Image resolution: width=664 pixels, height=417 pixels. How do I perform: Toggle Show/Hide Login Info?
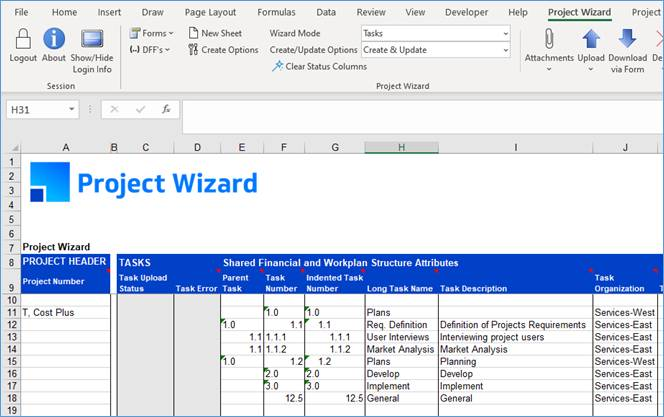click(x=92, y=40)
